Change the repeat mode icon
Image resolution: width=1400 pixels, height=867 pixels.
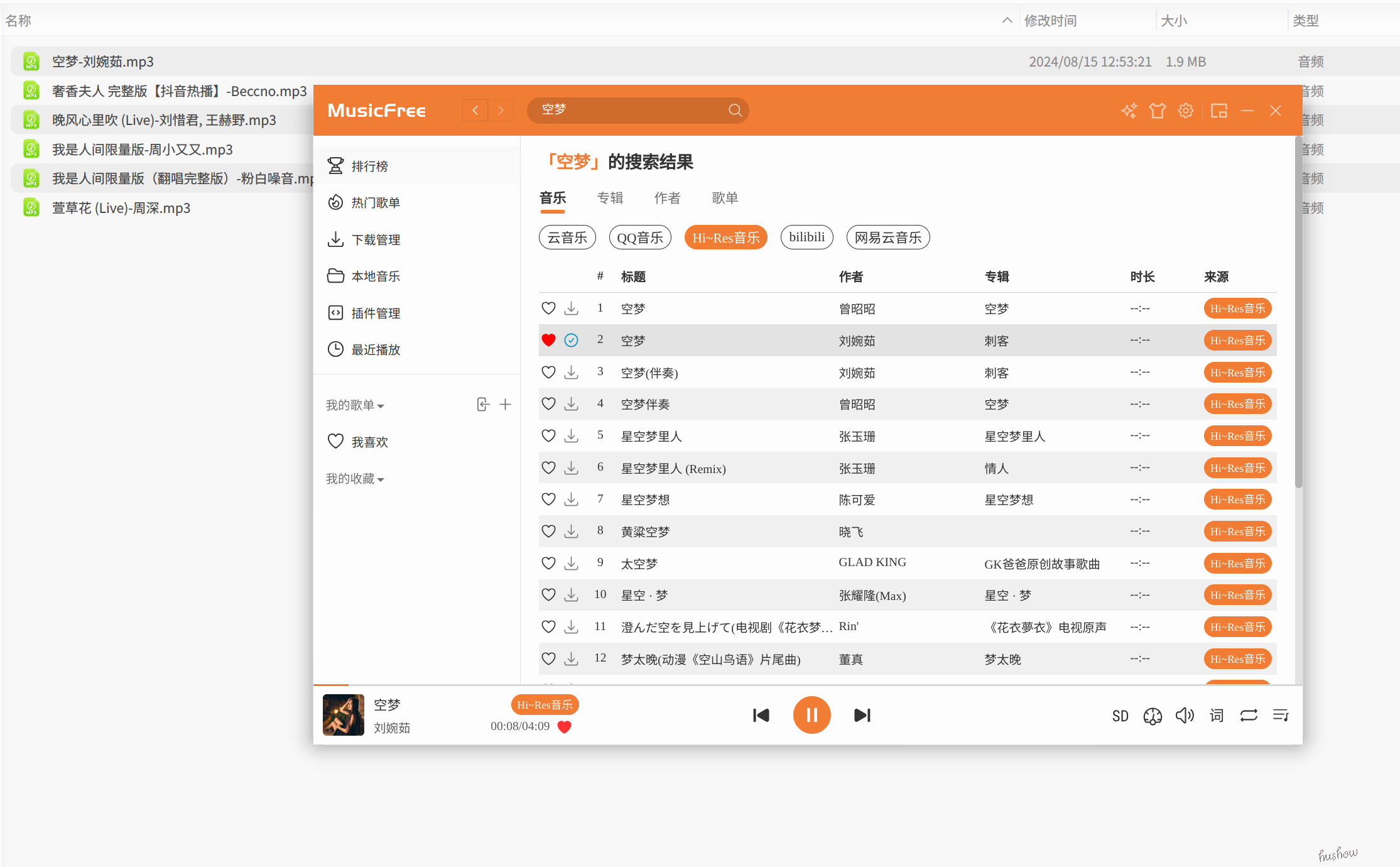click(1249, 716)
